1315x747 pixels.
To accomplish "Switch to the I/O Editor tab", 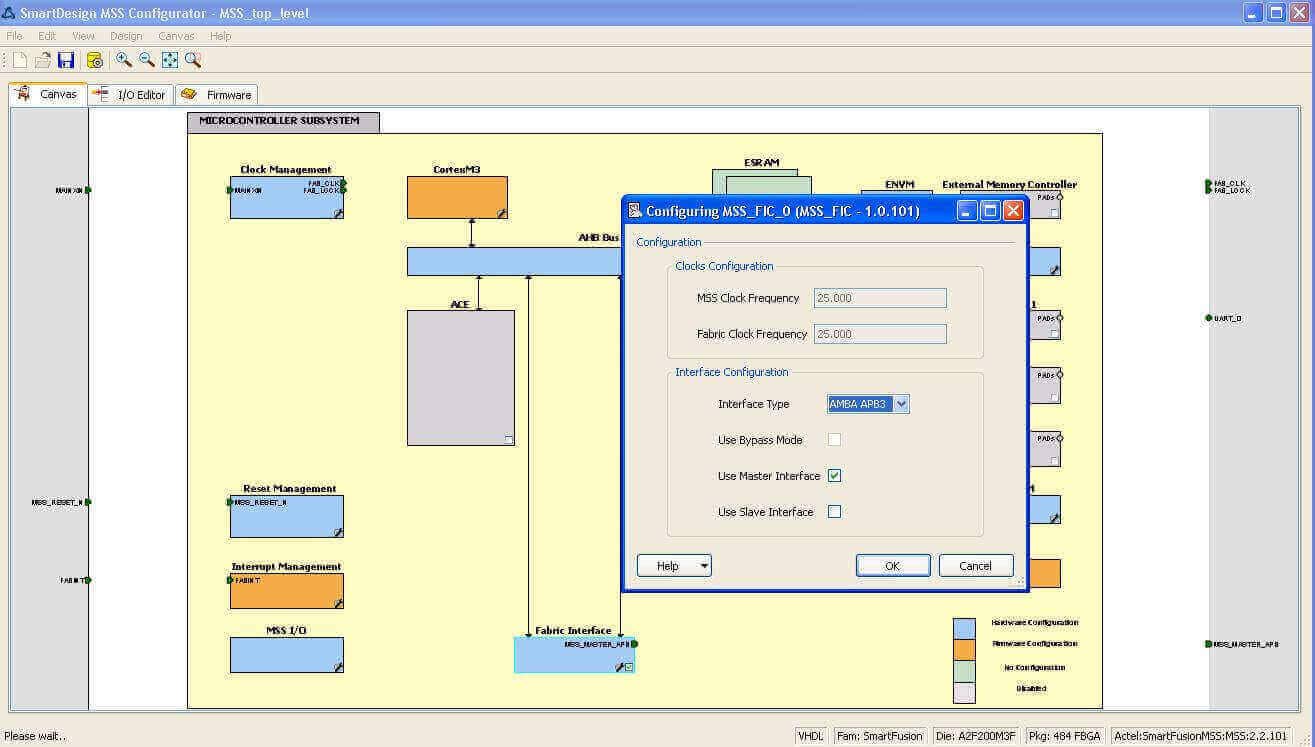I will click(130, 95).
